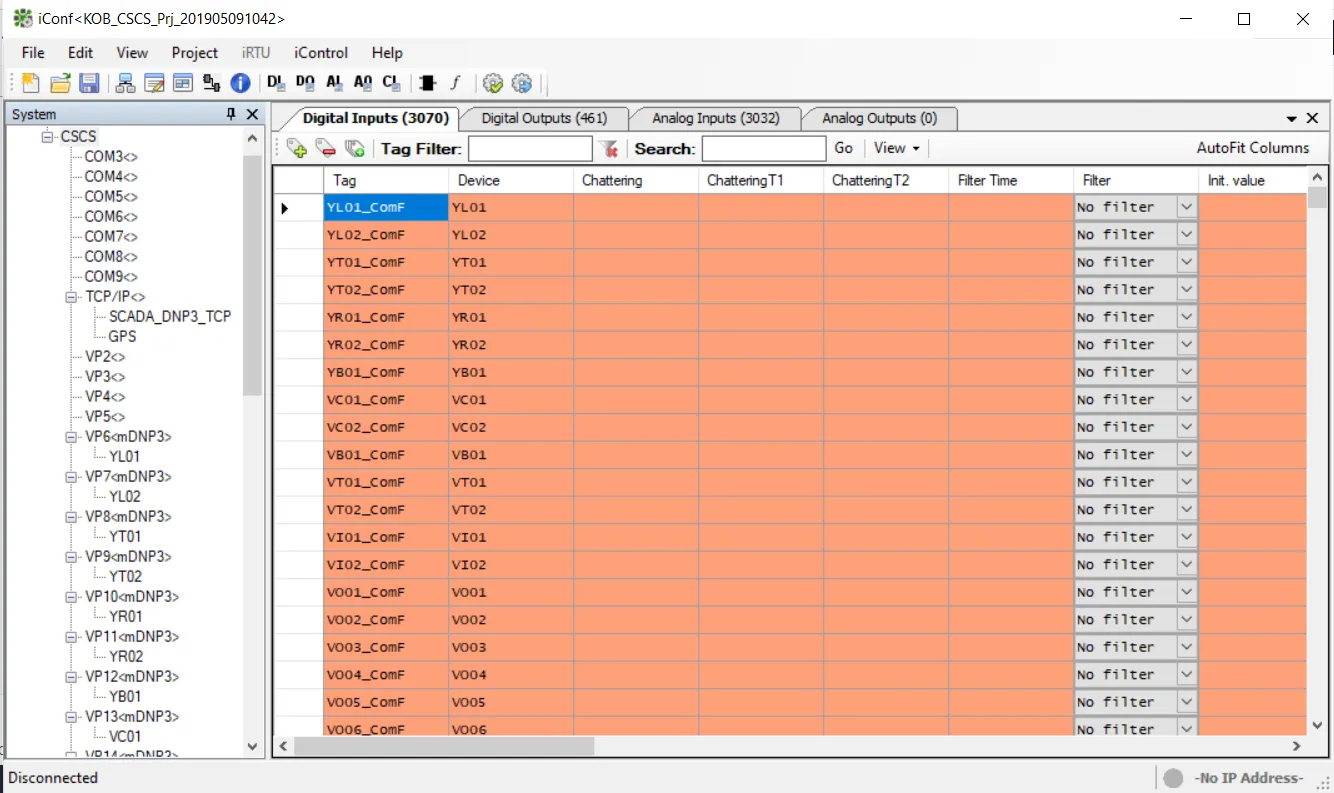Click the blue information icon
Image resolution: width=1334 pixels, height=793 pixels.
coord(240,83)
